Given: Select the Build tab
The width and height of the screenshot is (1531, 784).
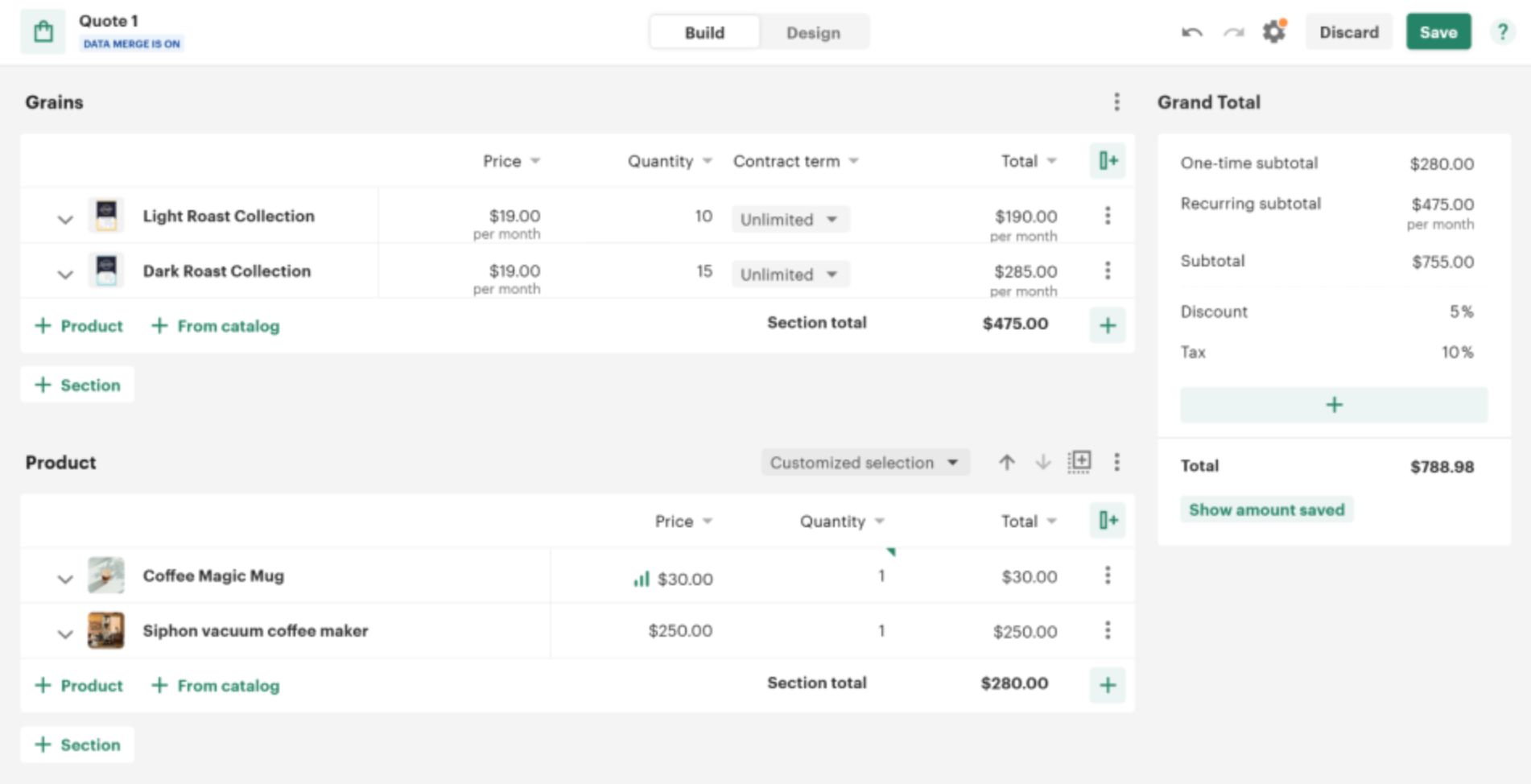Looking at the screenshot, I should pyautogui.click(x=704, y=33).
